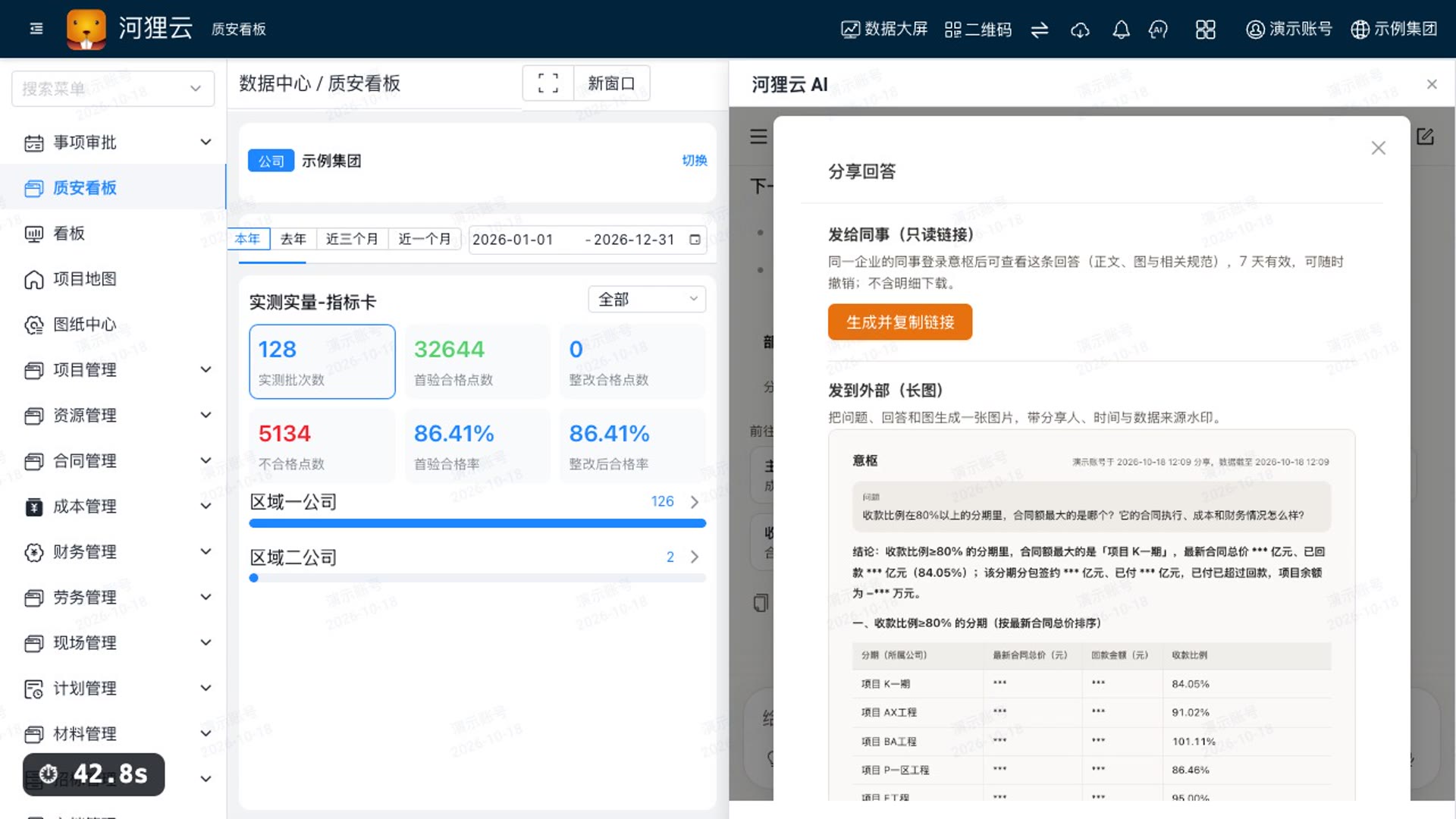Viewport: 1456px width, 819px height.
Task: Switch organization via 示例集团 globe
Action: (x=1394, y=29)
